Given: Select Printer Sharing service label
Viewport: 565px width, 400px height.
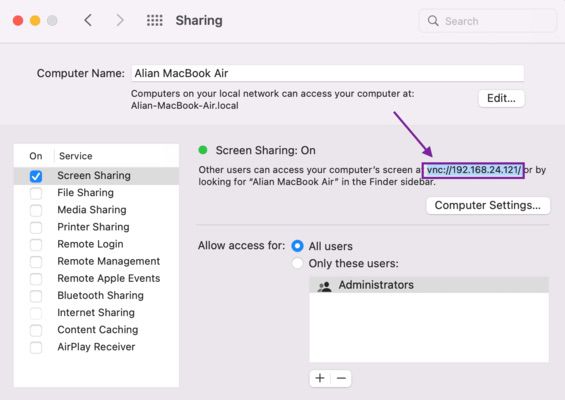Looking at the screenshot, I should 93,227.
